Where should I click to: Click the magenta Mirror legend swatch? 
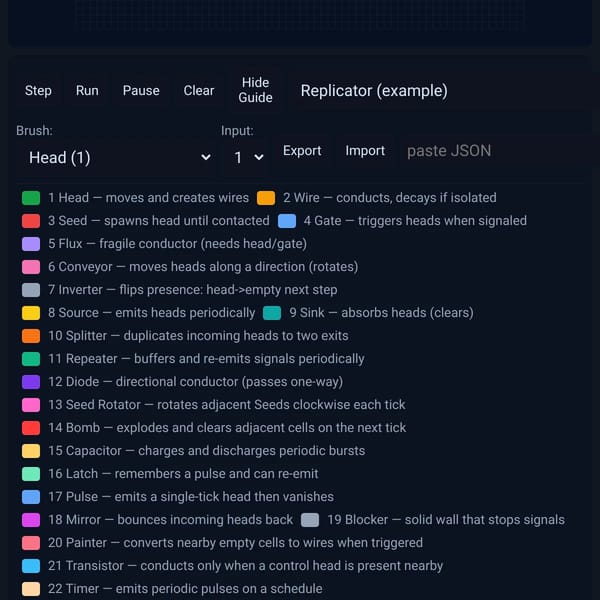click(31, 520)
